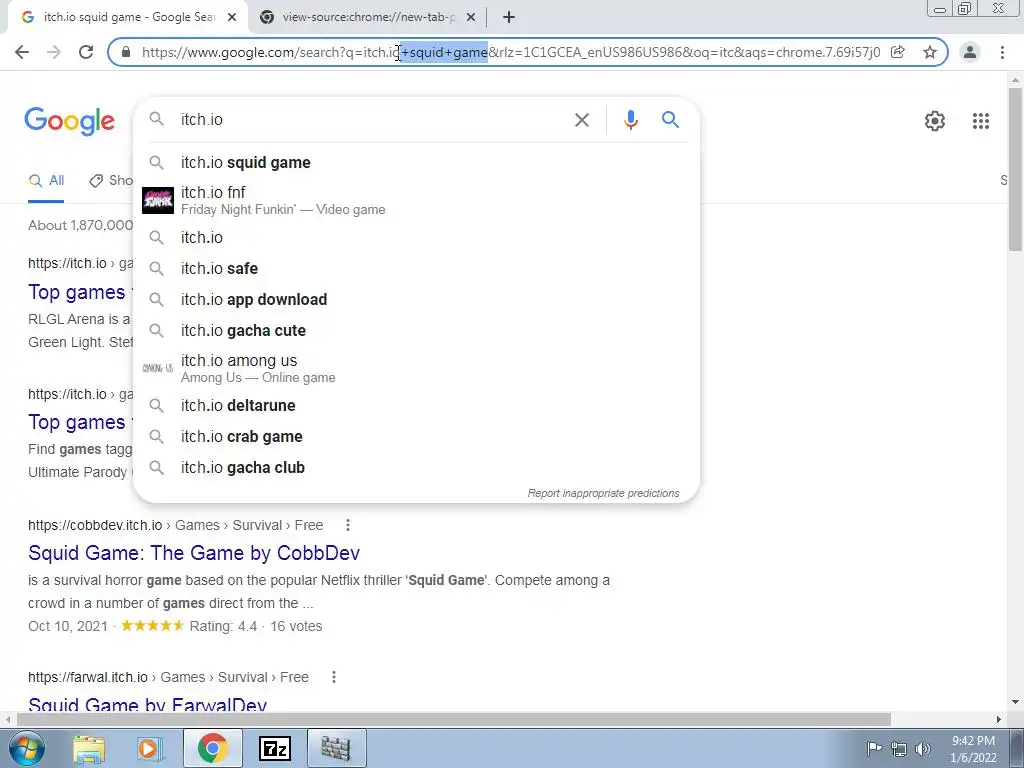Close the view-source tab
Image resolution: width=1024 pixels, height=768 pixels.
tap(471, 18)
